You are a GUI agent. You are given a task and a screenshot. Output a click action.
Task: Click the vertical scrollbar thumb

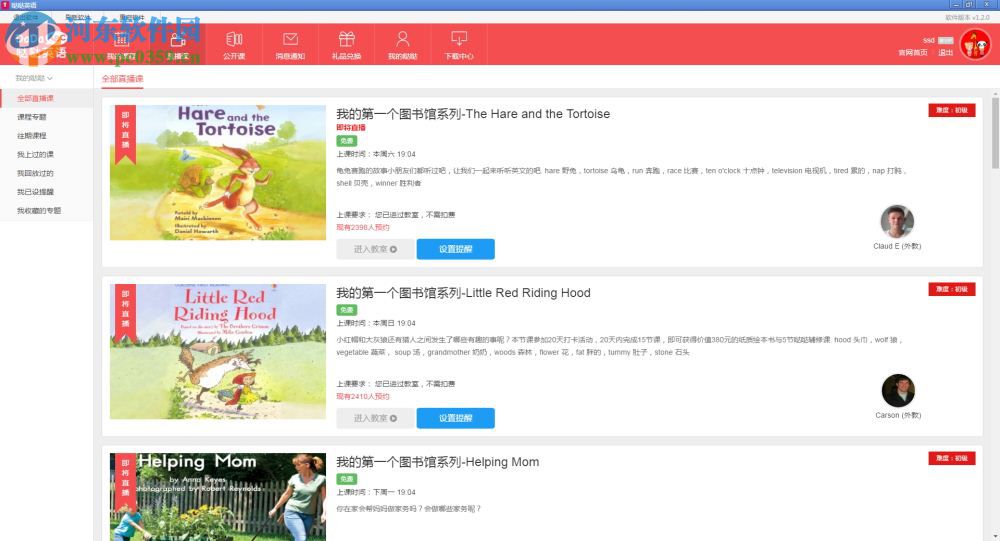tap(995, 133)
